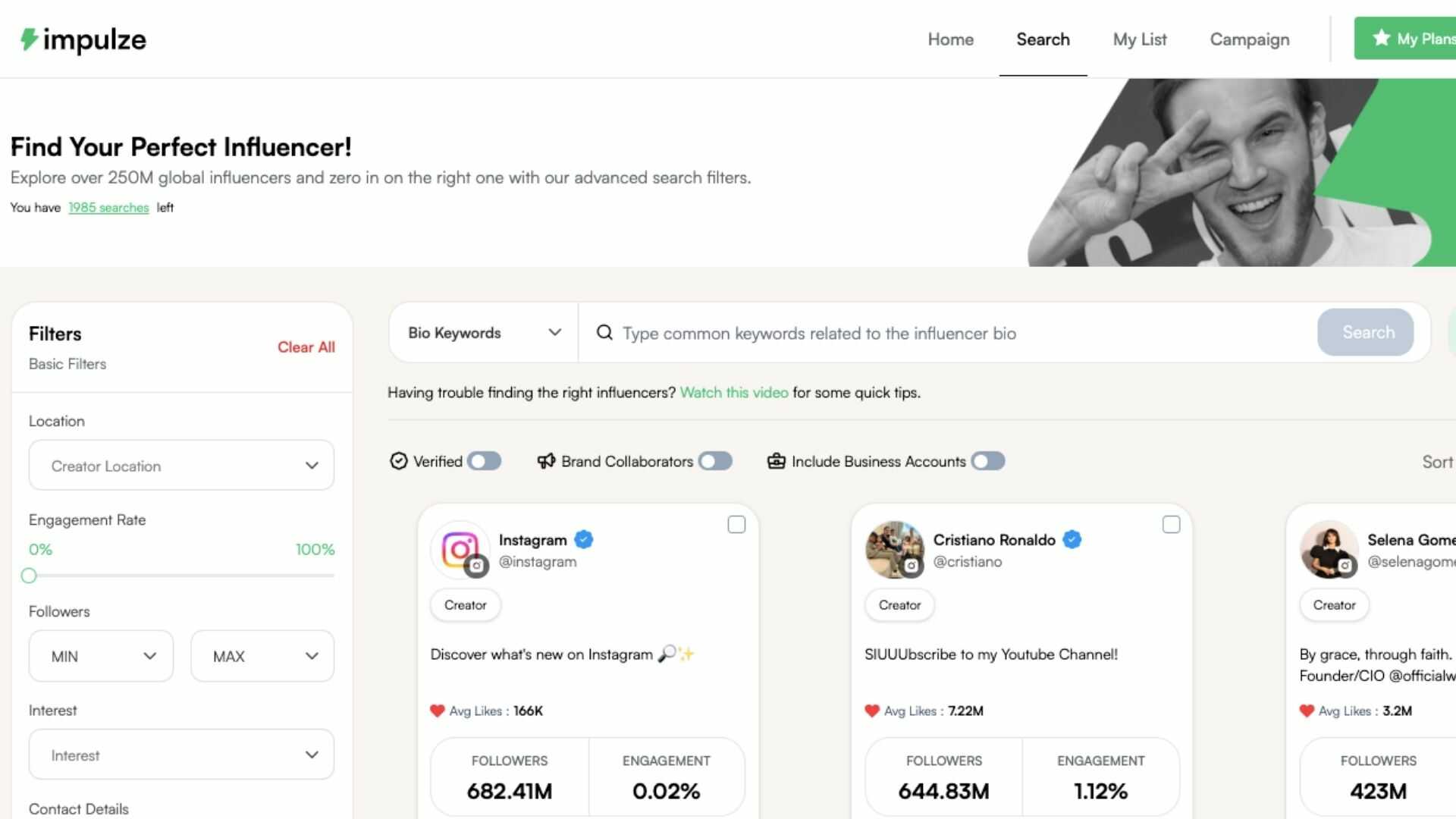Enable the Verified toggle switch
The image size is (1456, 819).
tap(484, 461)
